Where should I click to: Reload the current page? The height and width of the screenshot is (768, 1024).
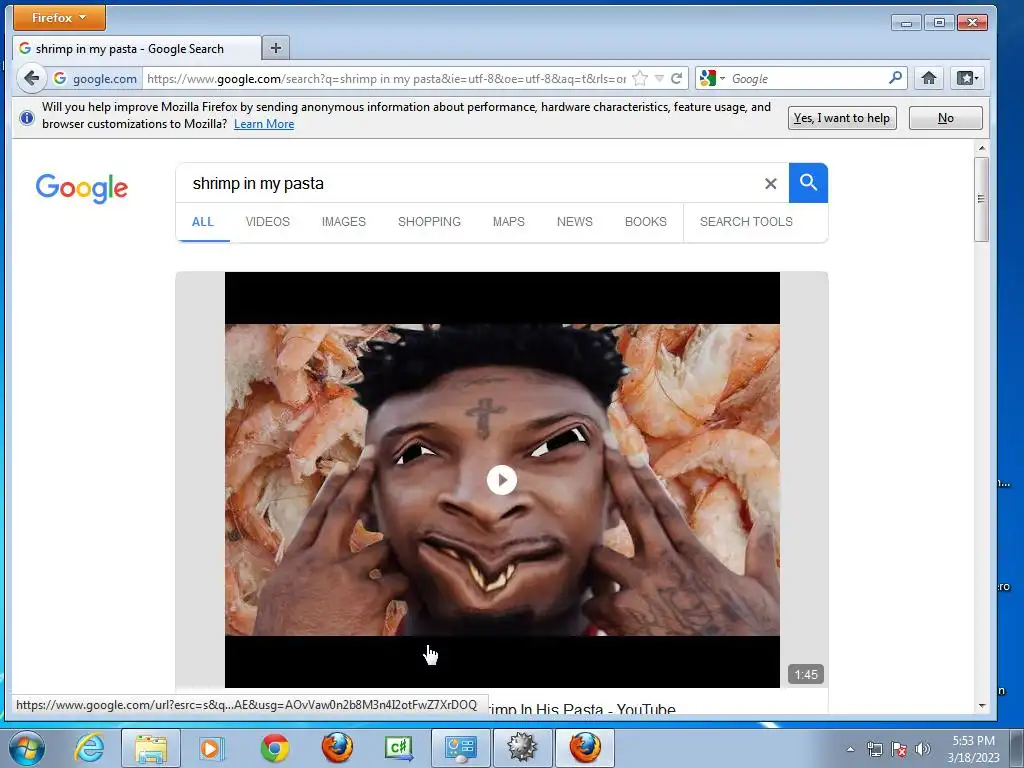pos(677,79)
